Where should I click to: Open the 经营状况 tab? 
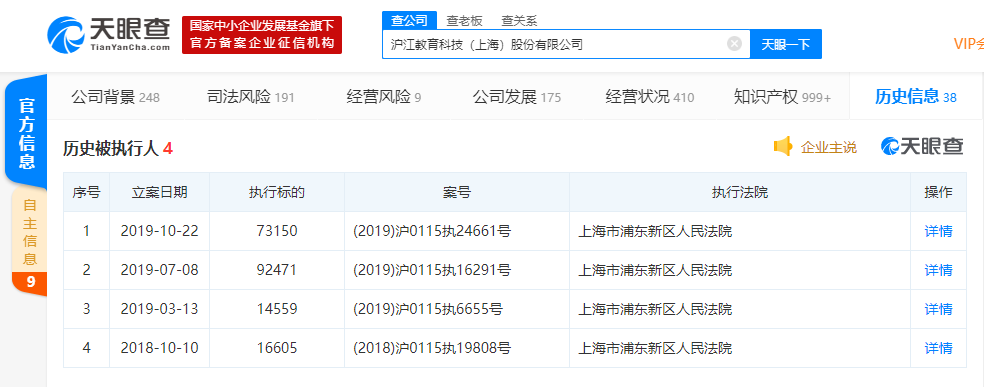[x=650, y=97]
